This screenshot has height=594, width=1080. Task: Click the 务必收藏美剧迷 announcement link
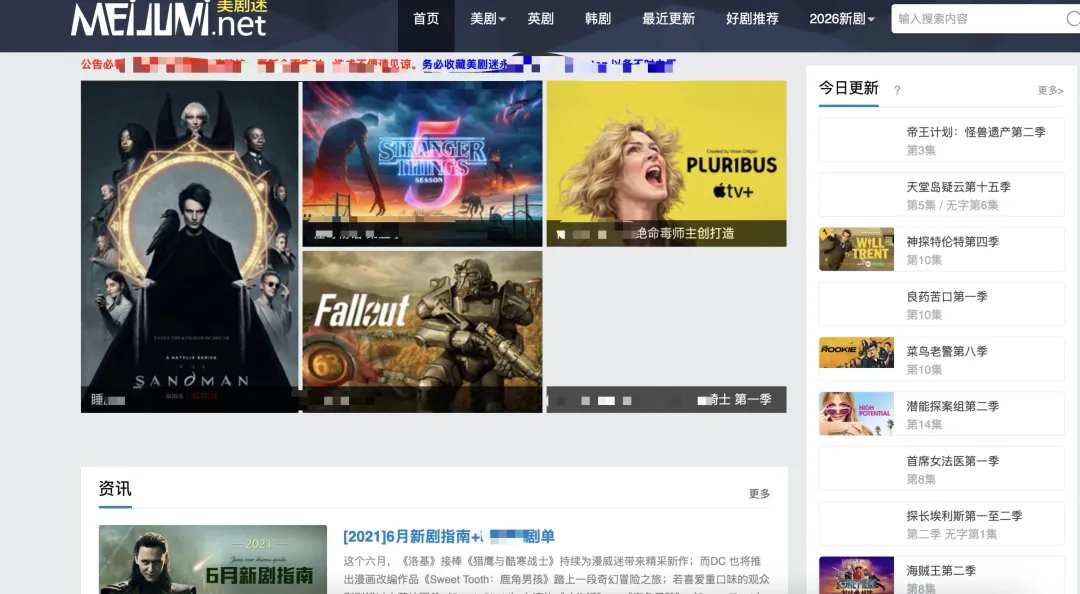pyautogui.click(x=466, y=64)
